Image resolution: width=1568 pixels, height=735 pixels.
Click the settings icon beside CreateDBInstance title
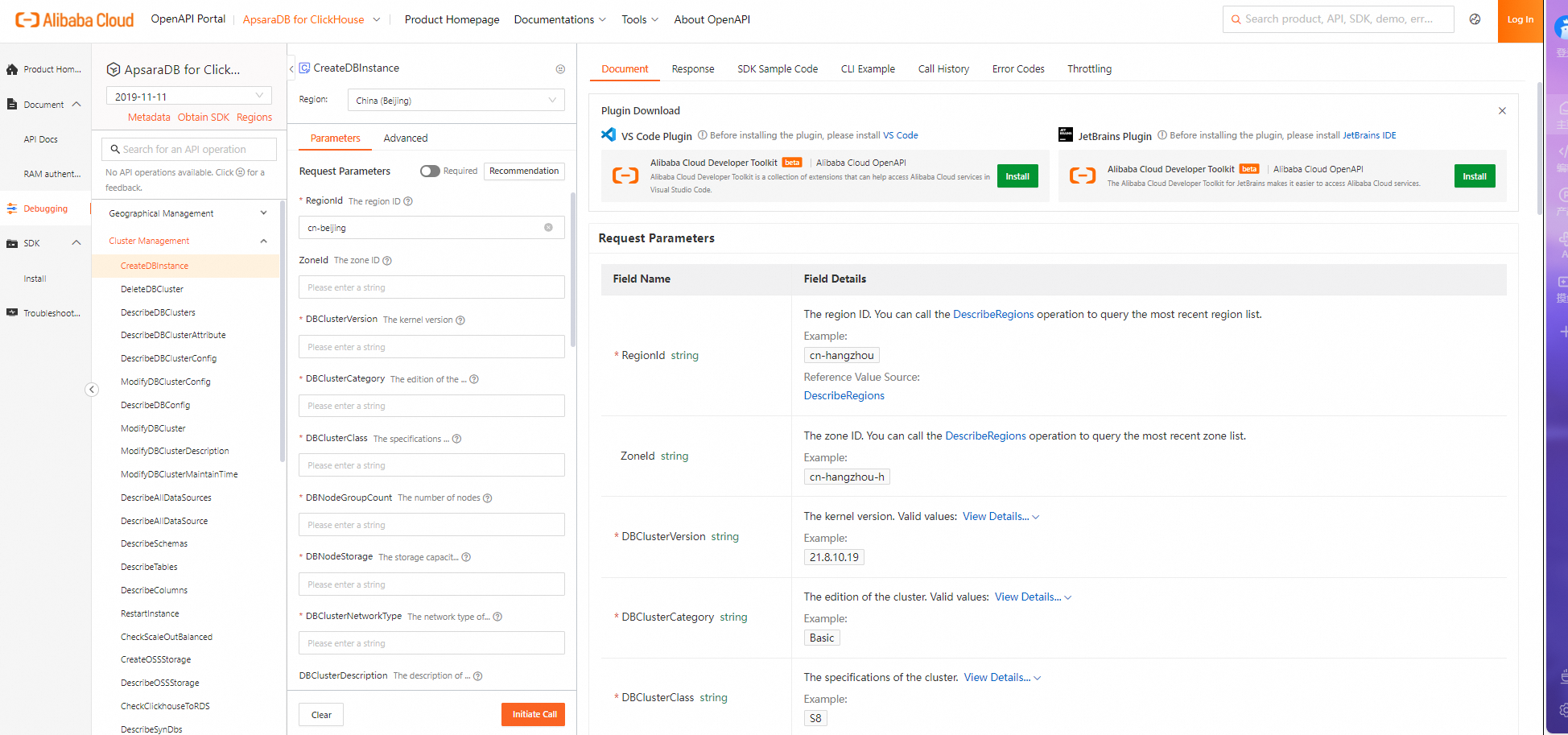coord(560,69)
